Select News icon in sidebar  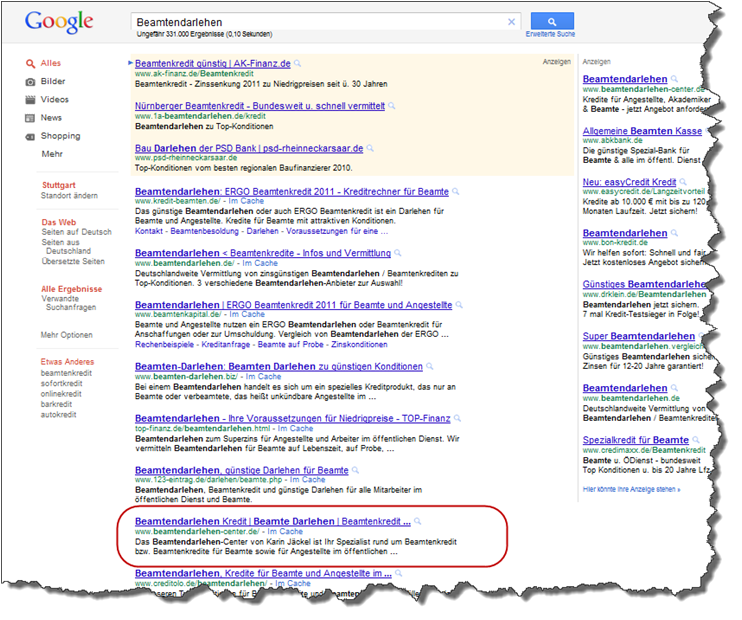pyautogui.click(x=30, y=118)
